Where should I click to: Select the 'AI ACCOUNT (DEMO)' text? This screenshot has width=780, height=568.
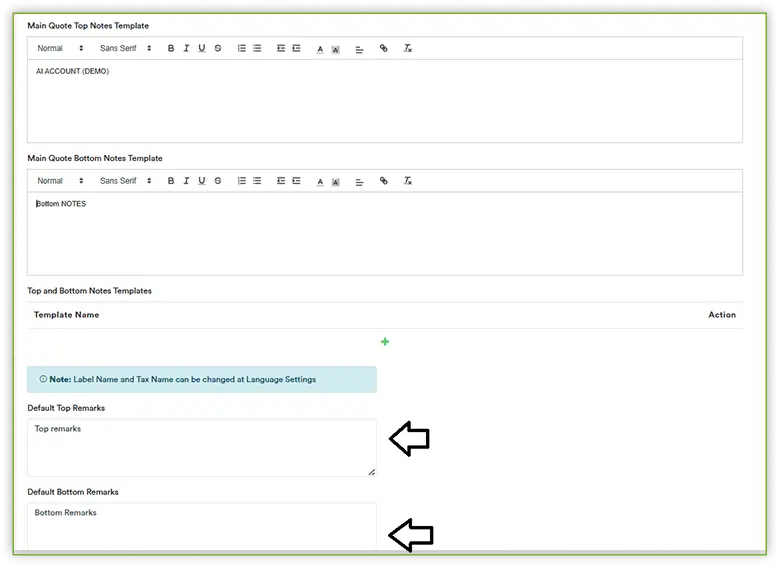[x=73, y=71]
